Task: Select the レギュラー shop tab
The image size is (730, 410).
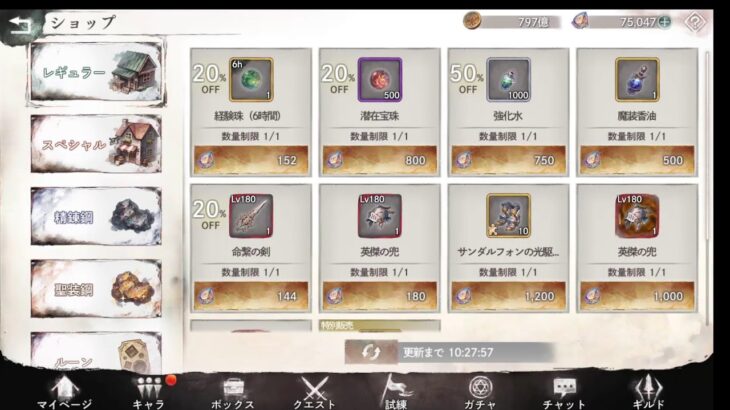Action: 96,72
